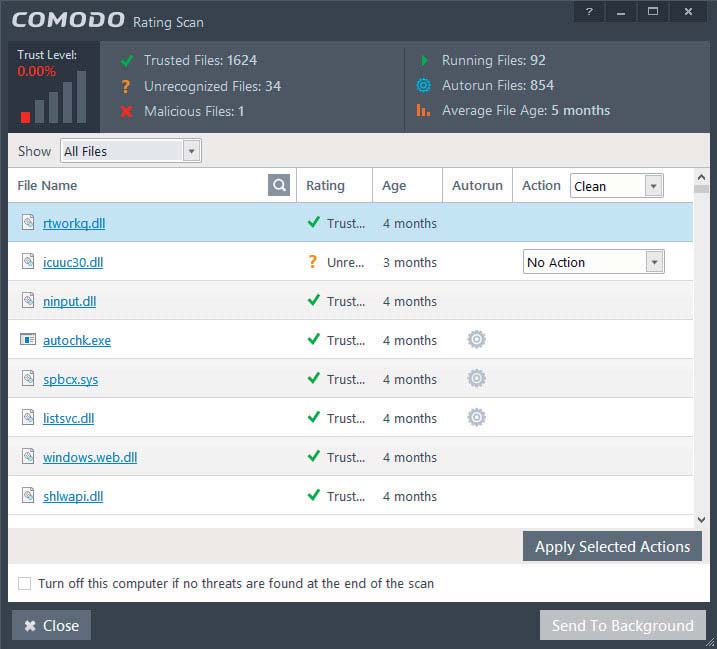Open the Action Clean dropdown in header
Screen dimensions: 717x649
[617, 186]
